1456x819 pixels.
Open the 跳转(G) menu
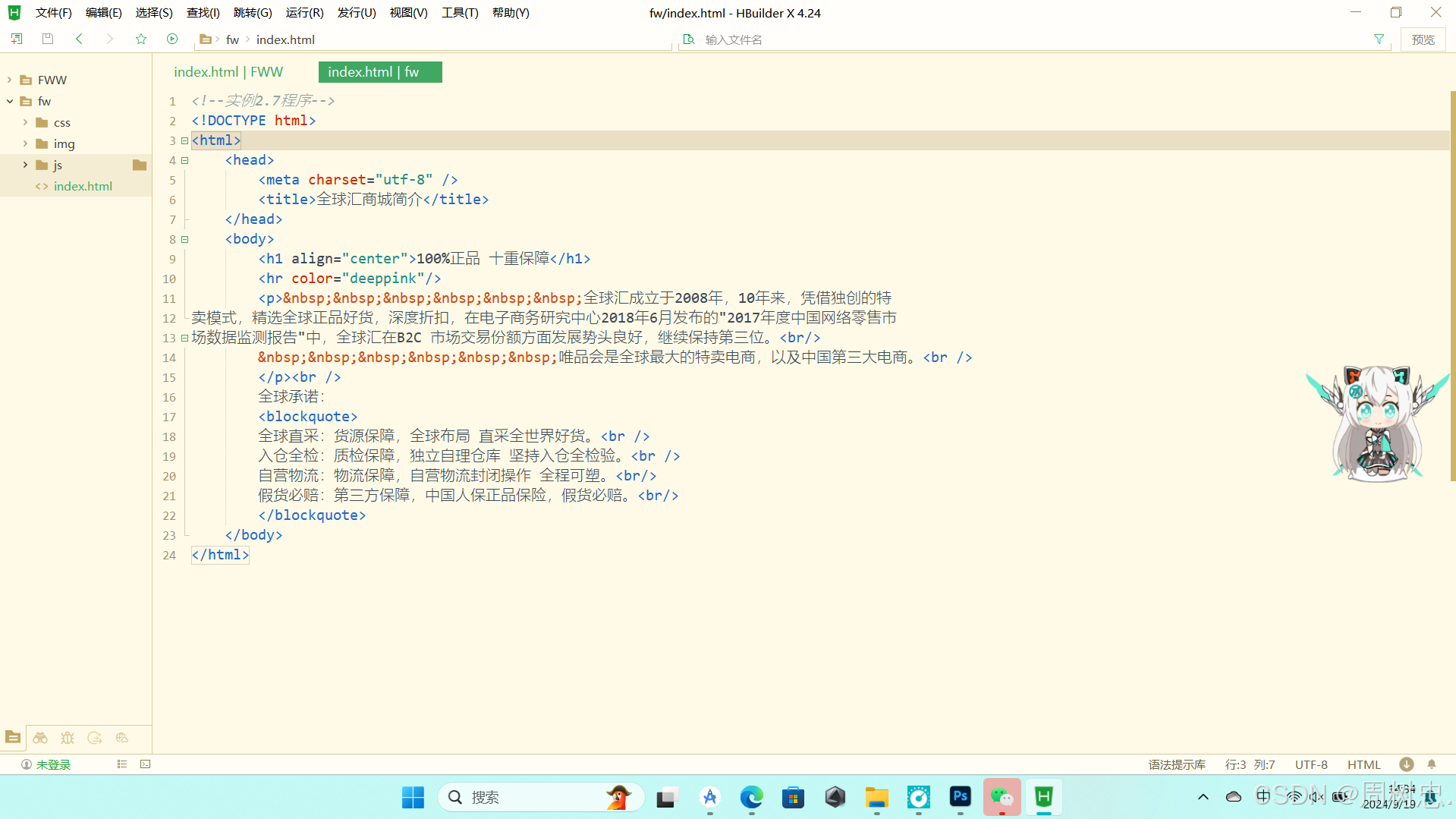(x=253, y=13)
